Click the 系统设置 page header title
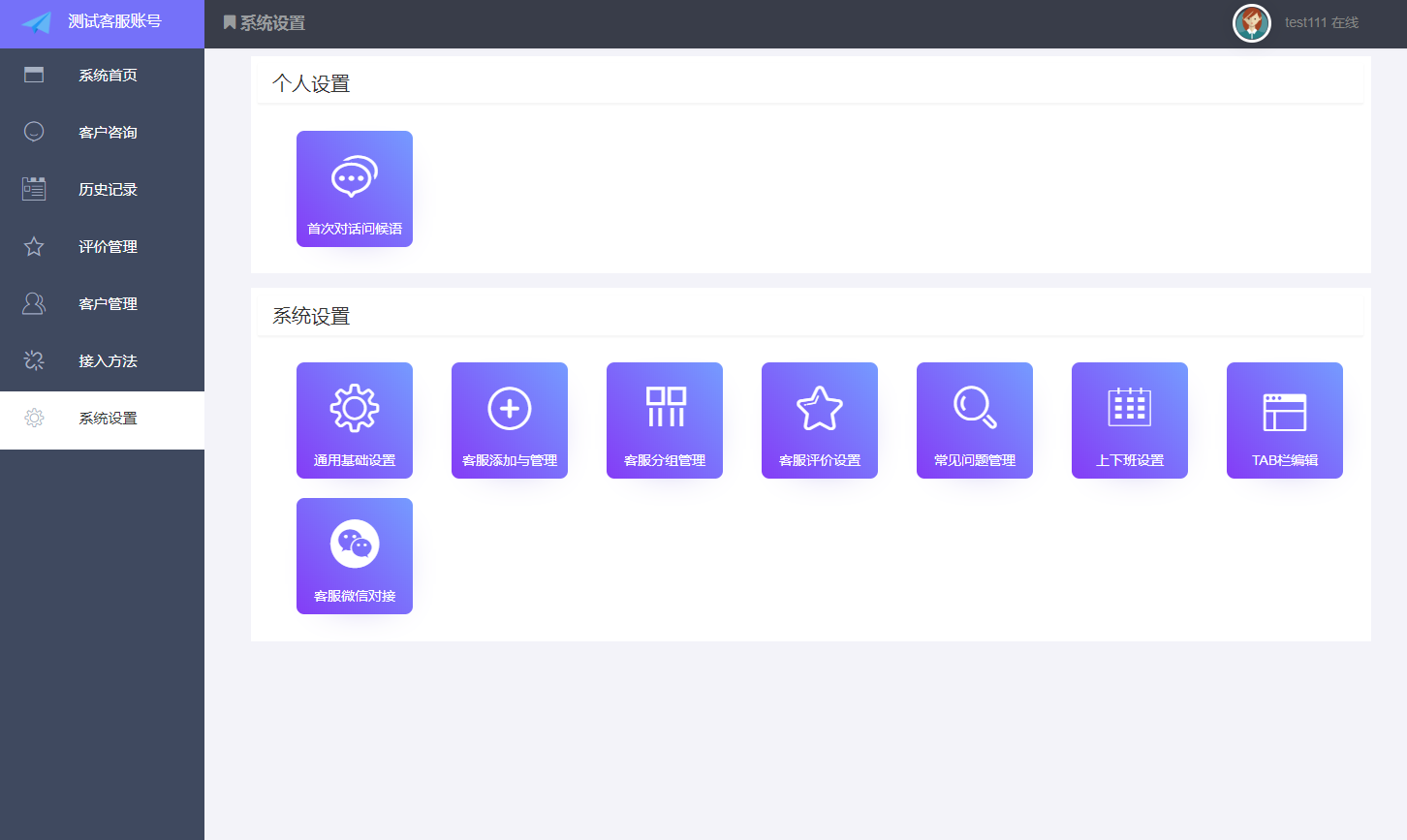 272,22
